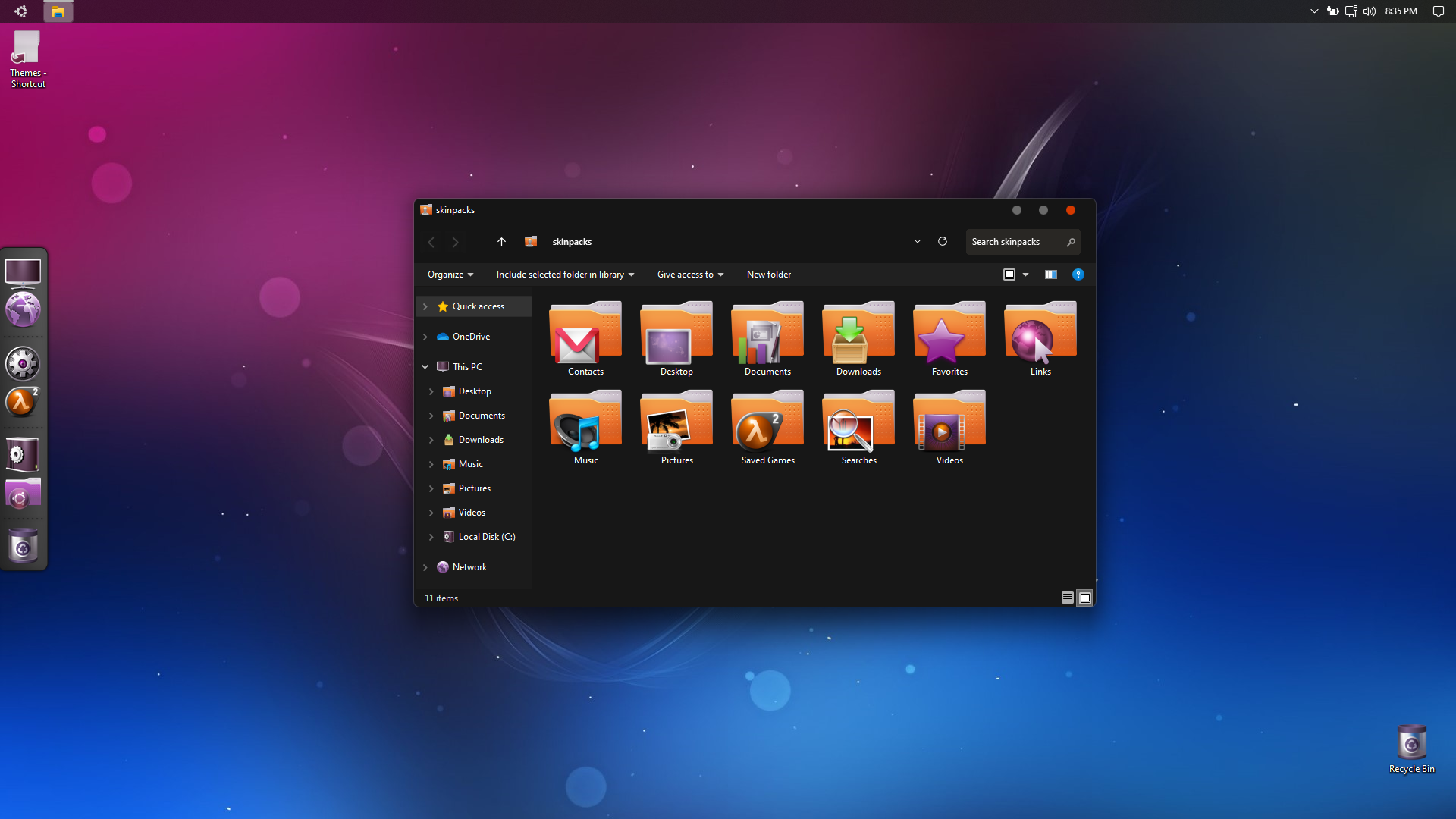Click the Half-Life lambda dock icon

[x=22, y=402]
